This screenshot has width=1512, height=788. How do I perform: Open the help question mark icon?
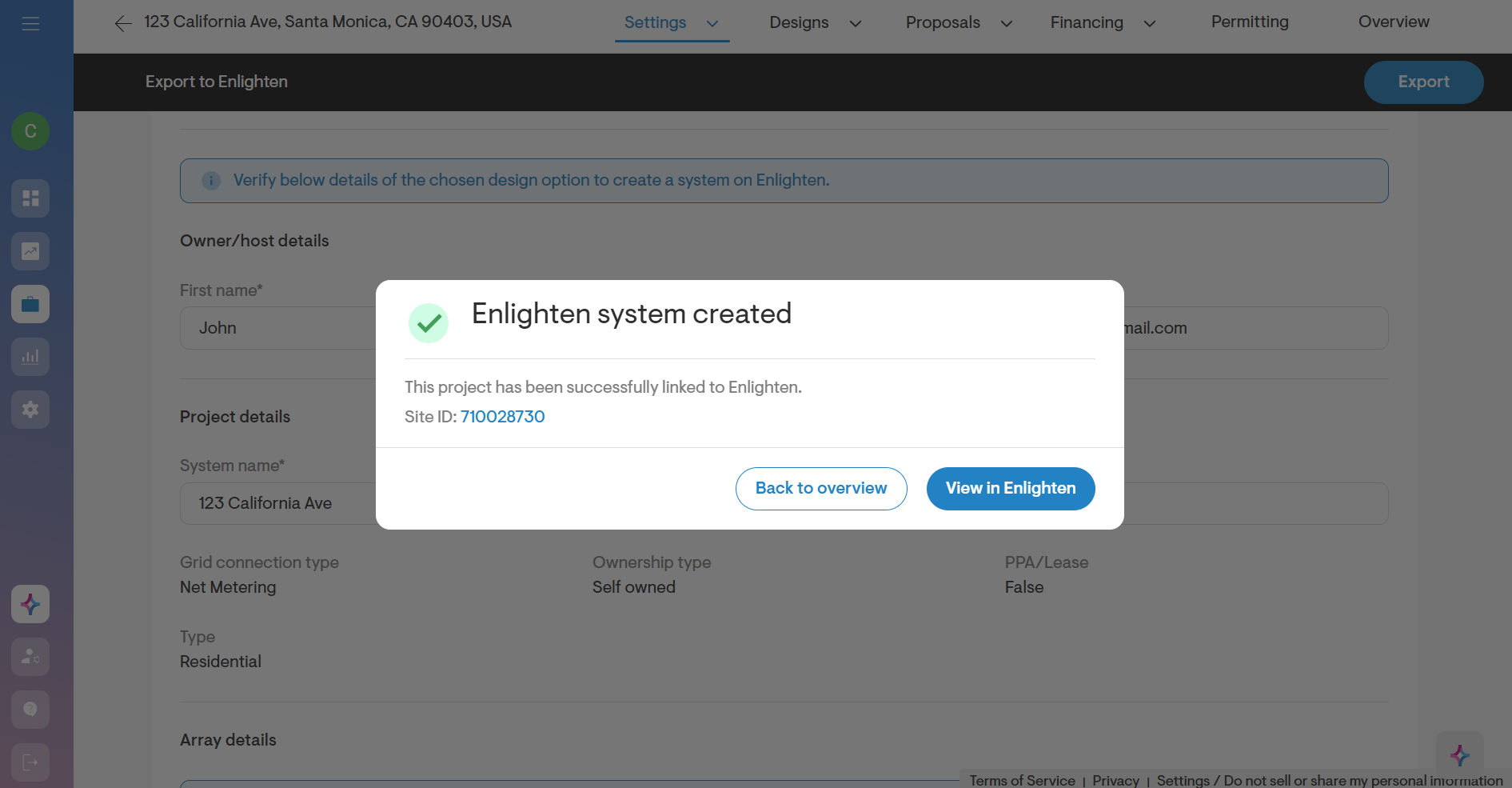coord(30,710)
